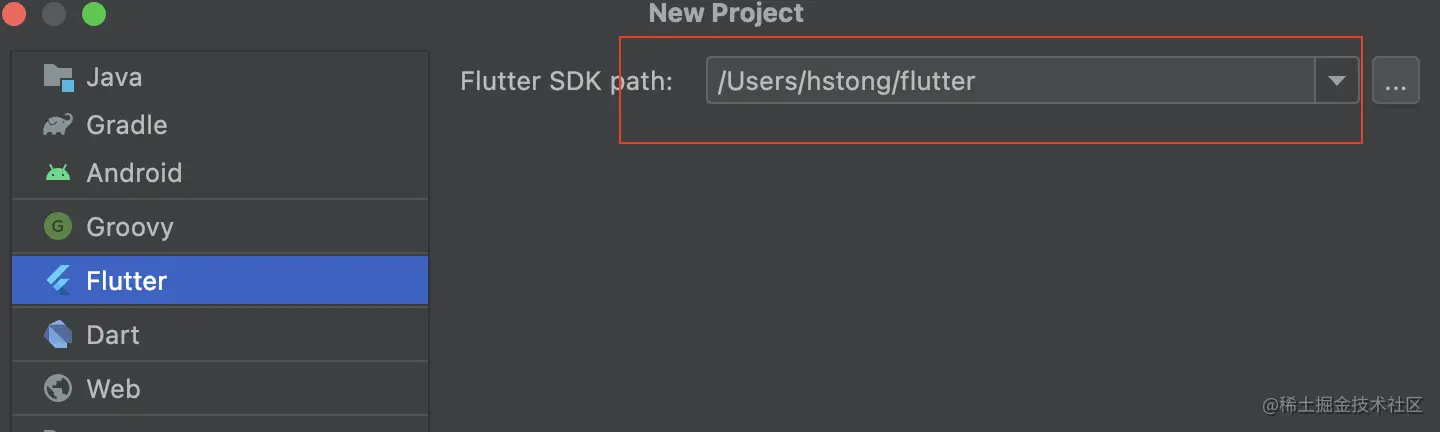
Task: Pick Groovy from the left list
Action: (x=130, y=227)
